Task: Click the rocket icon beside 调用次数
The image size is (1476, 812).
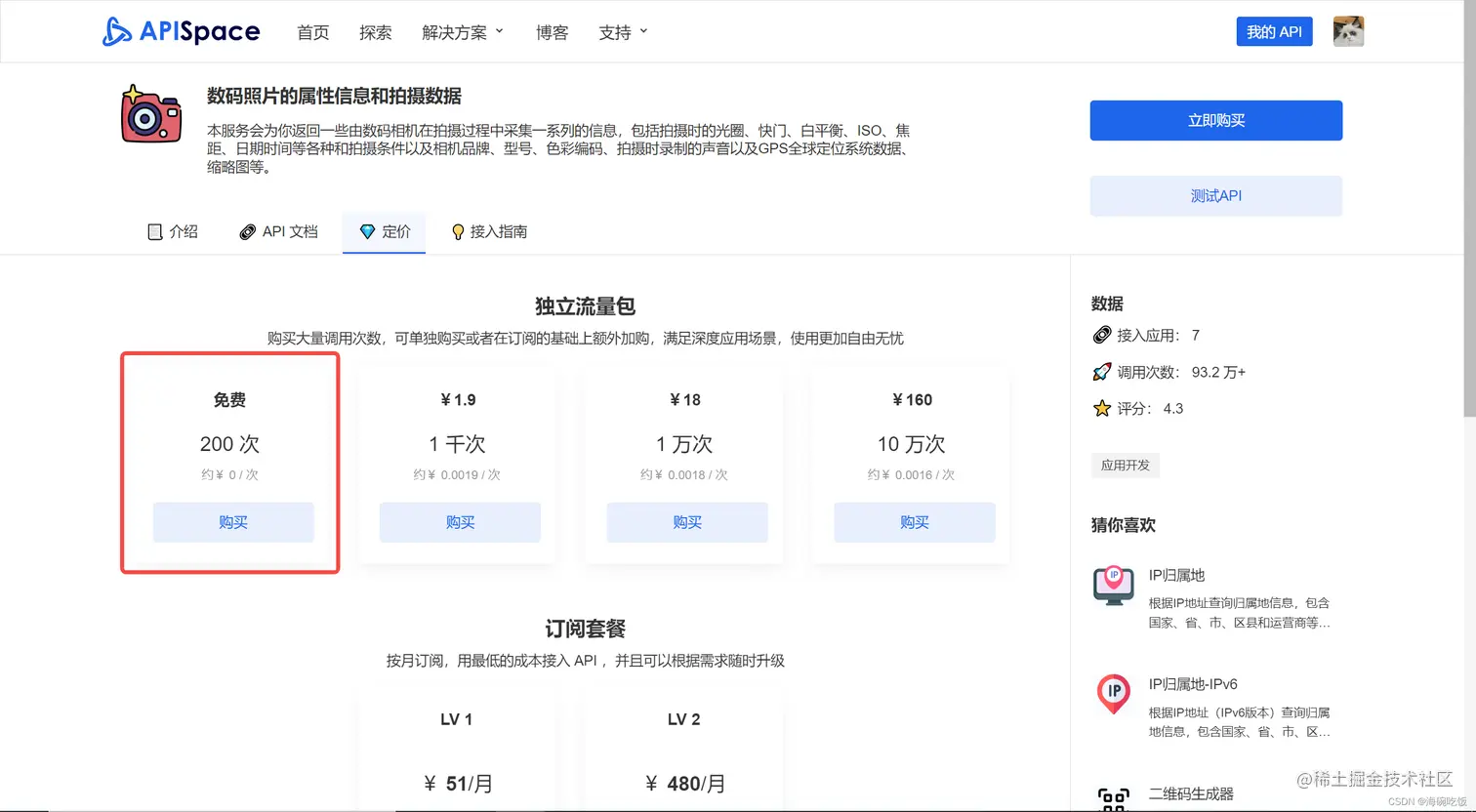Action: click(1100, 372)
